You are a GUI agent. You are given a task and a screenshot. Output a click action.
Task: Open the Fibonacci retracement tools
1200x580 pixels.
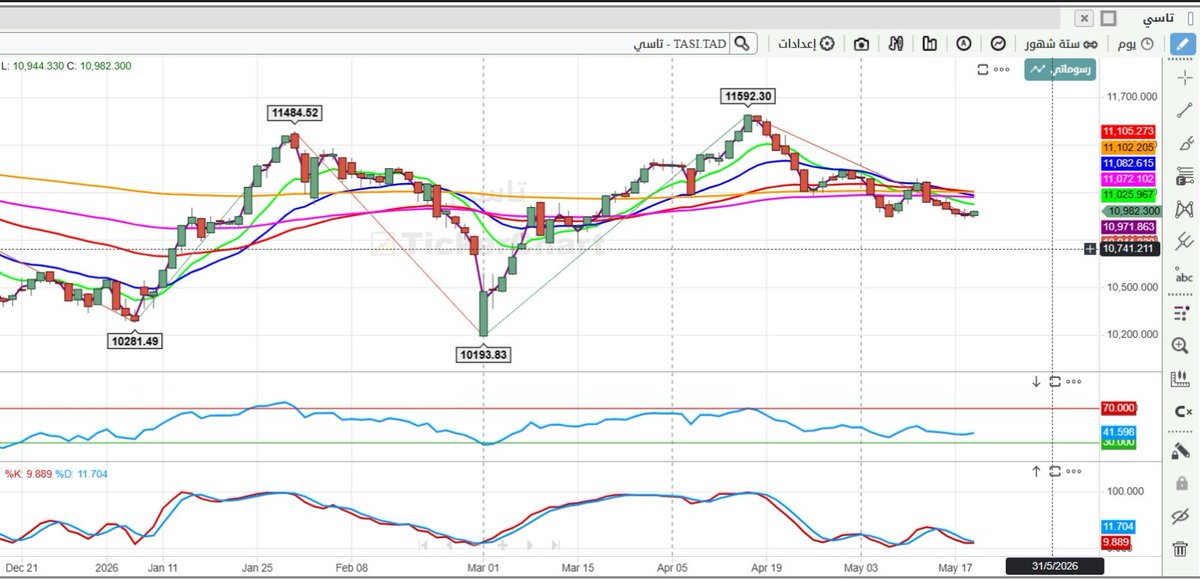(x=1185, y=176)
